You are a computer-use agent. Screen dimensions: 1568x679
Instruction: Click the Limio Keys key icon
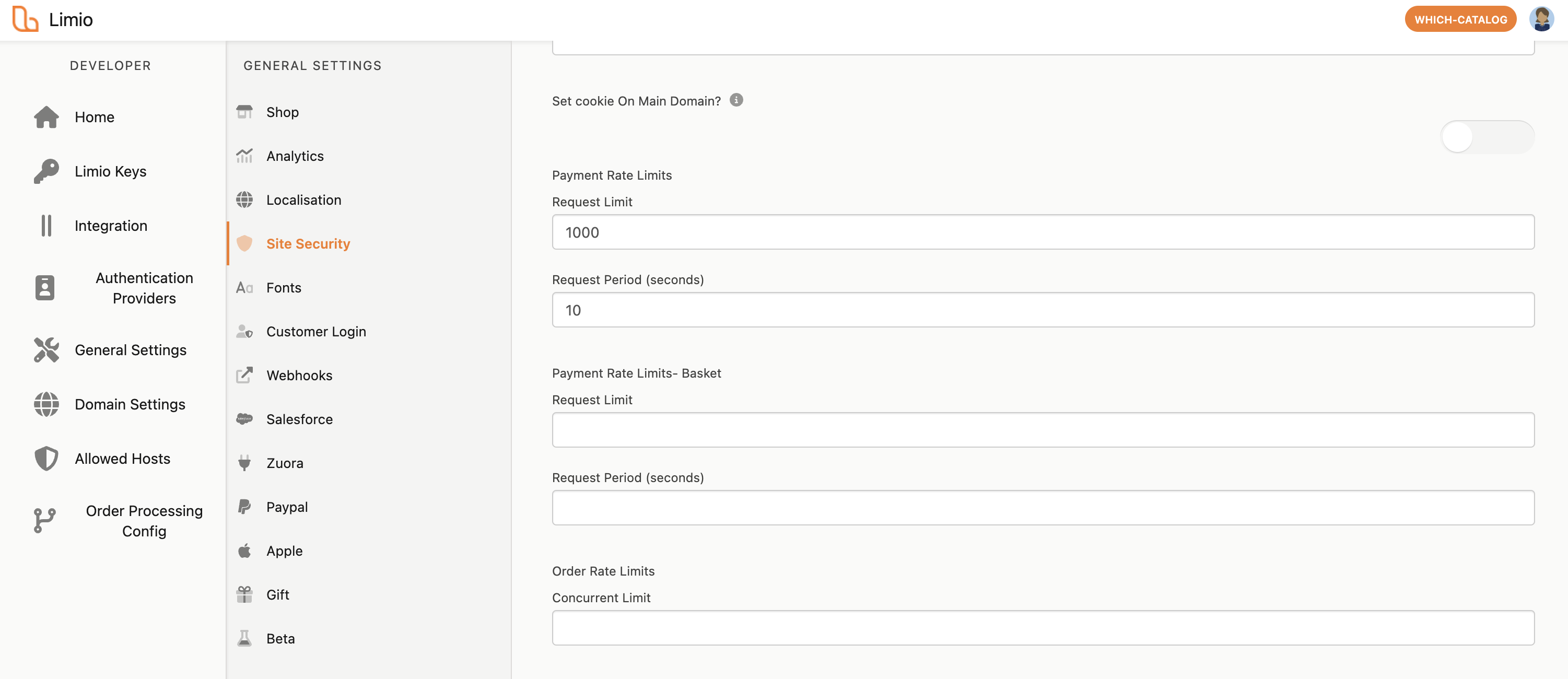point(46,171)
